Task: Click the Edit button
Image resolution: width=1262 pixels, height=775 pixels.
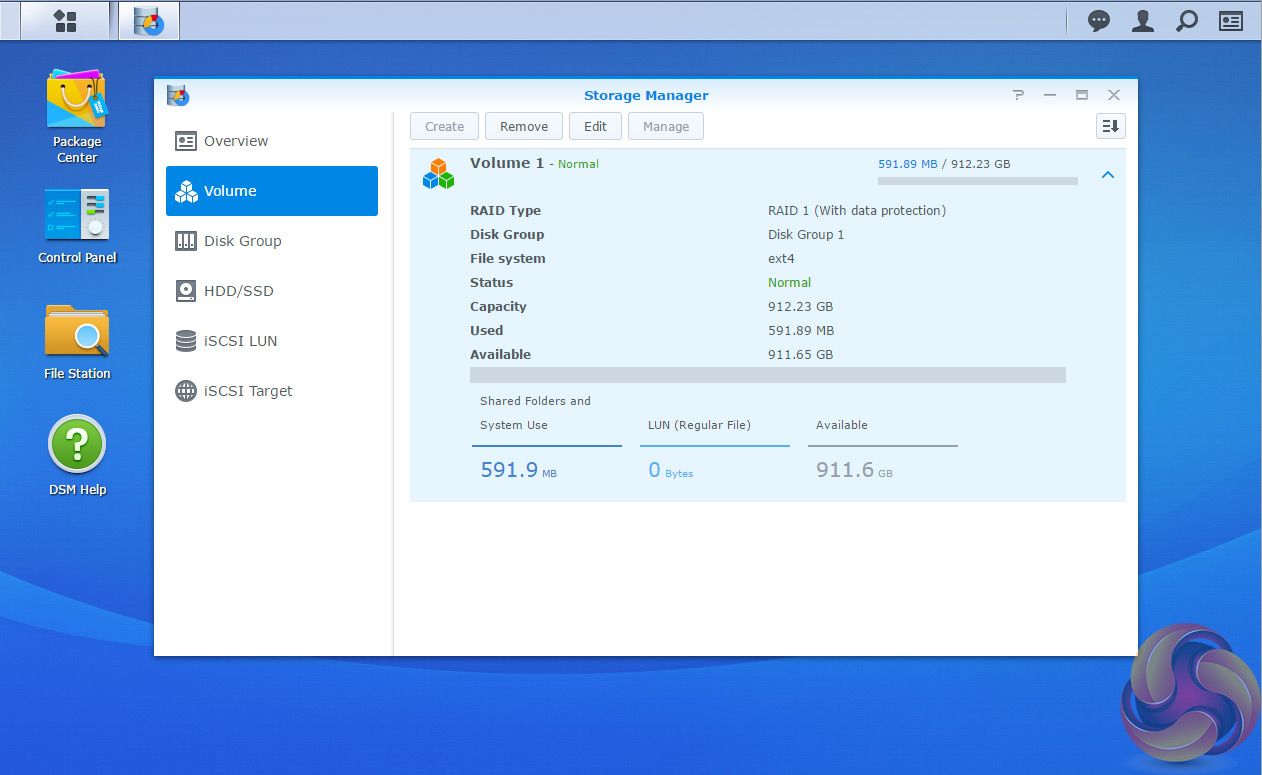Action: tap(595, 126)
